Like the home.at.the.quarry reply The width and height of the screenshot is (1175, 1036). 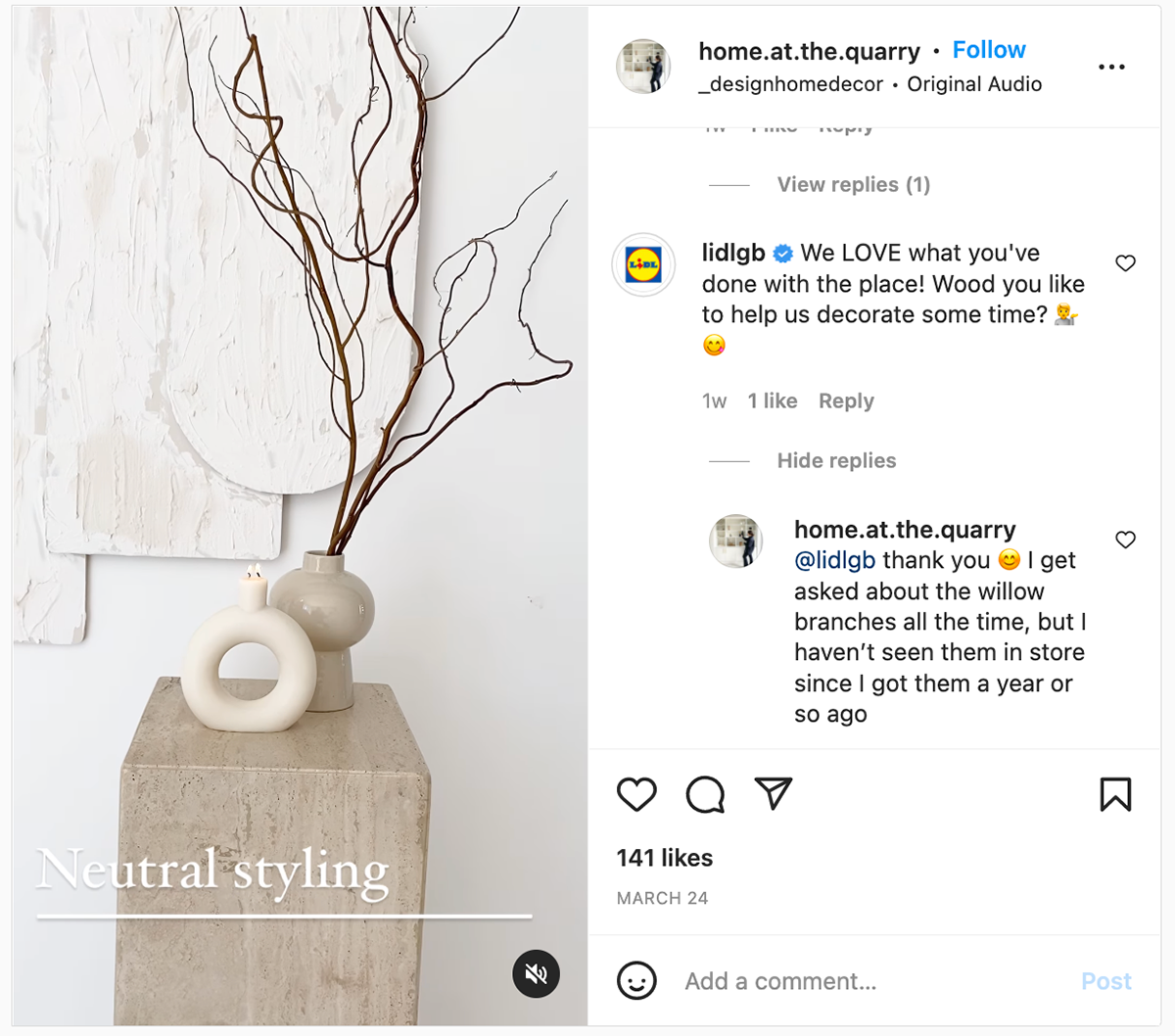1125,540
